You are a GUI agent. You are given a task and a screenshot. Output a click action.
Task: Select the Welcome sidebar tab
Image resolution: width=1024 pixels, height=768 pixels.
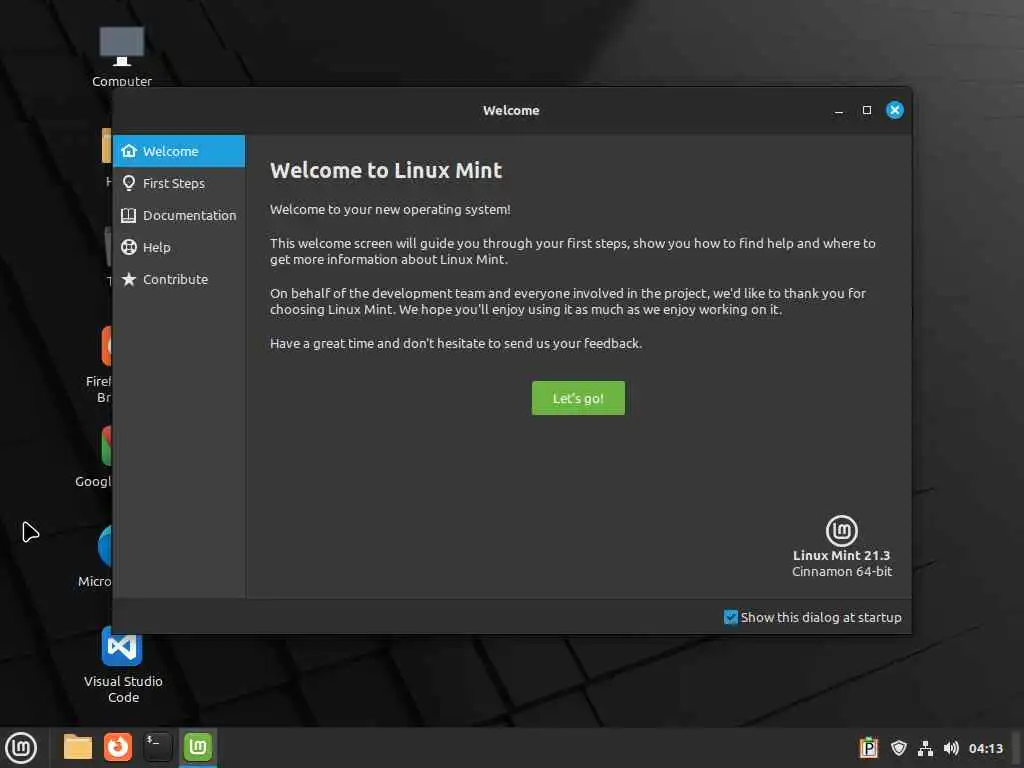coord(179,151)
